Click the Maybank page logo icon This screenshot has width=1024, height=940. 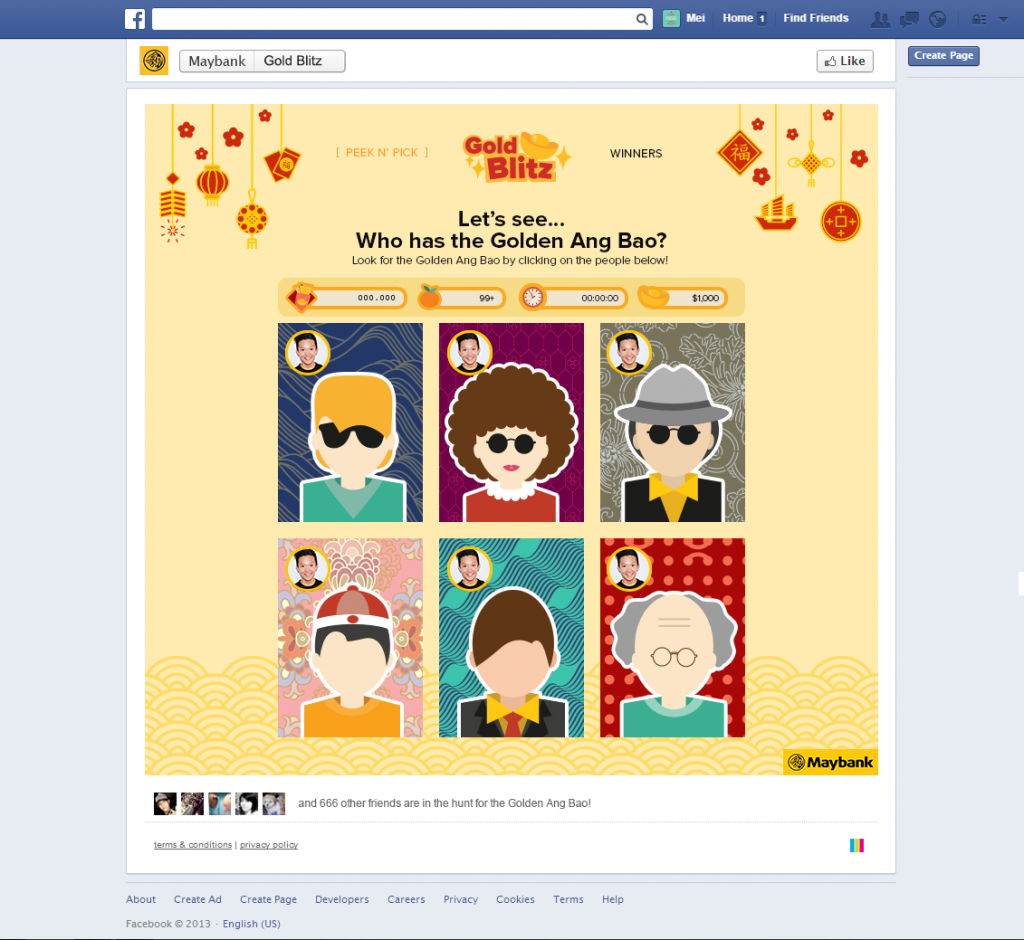tap(154, 61)
